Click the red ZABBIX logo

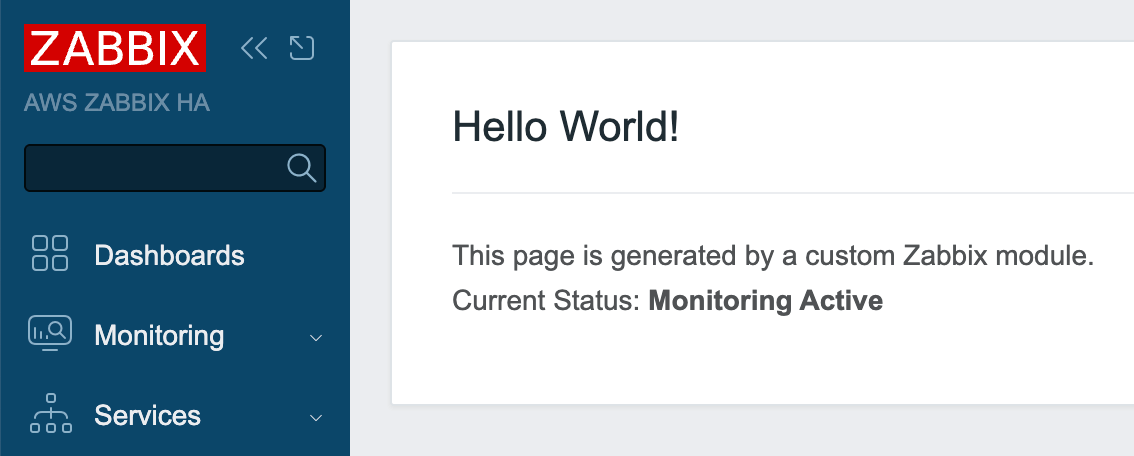point(115,48)
